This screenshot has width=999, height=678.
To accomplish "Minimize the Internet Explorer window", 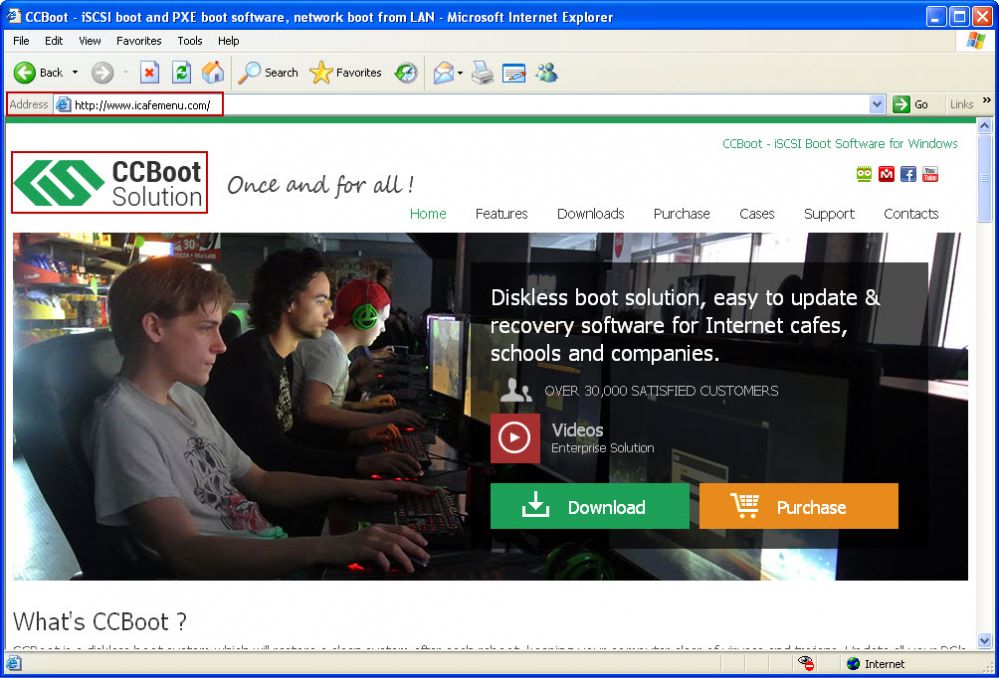I will (x=937, y=16).
